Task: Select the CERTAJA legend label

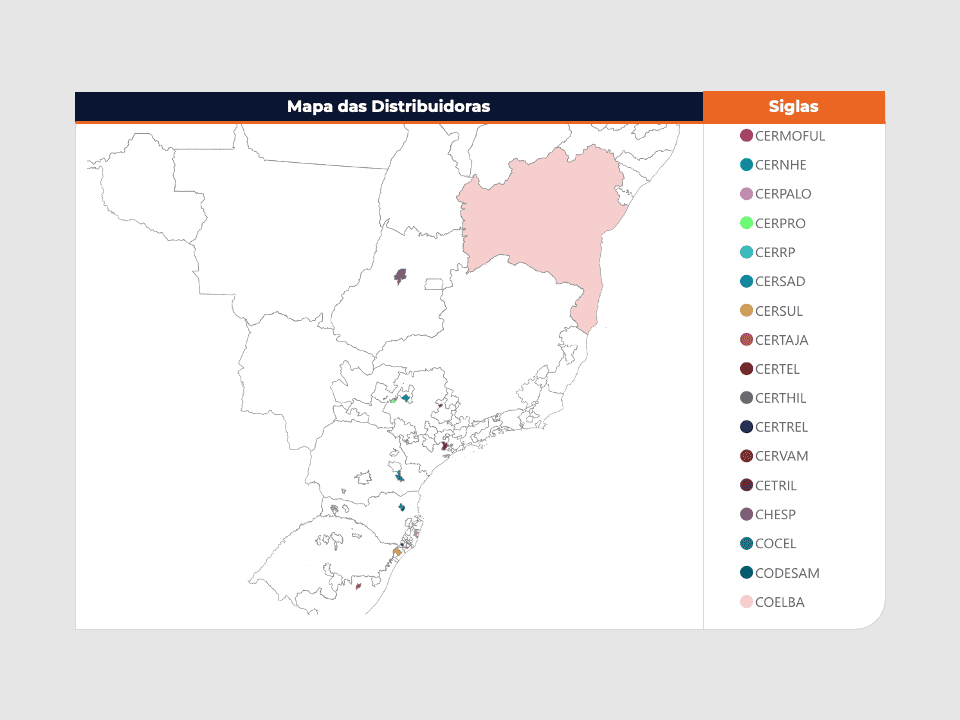Action: click(x=782, y=340)
